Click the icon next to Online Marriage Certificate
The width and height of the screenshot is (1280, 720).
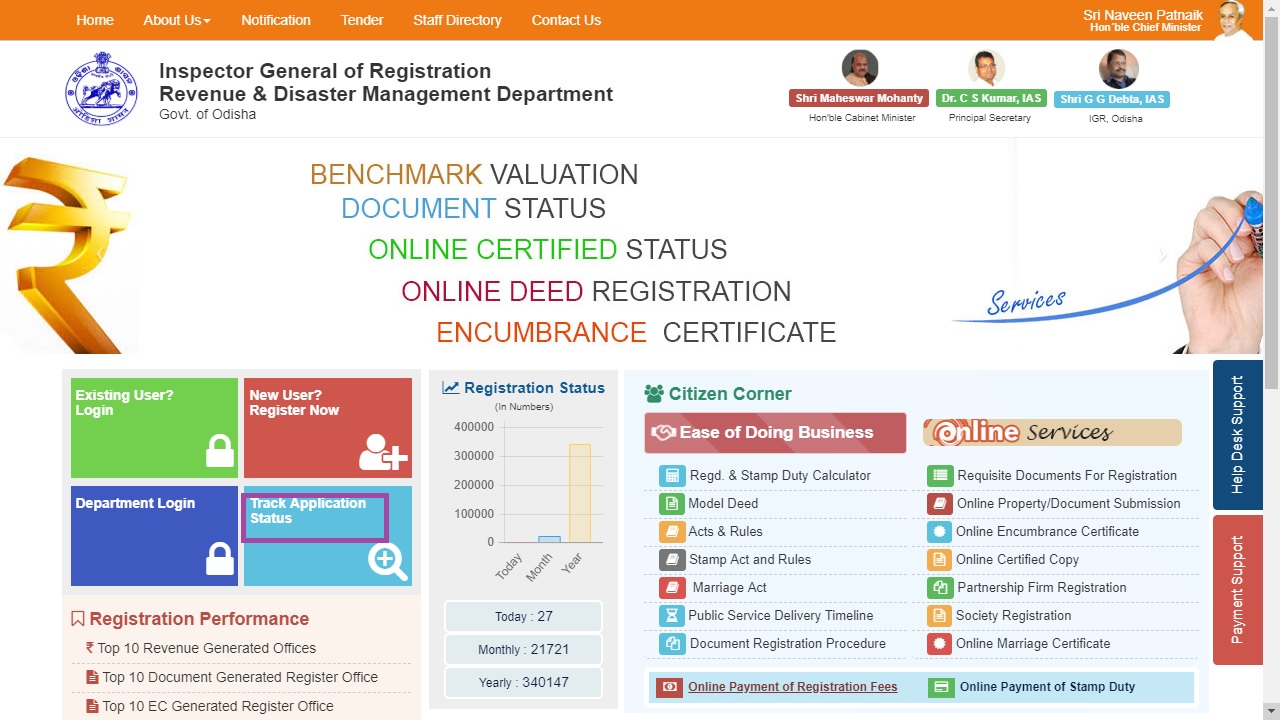click(x=939, y=644)
